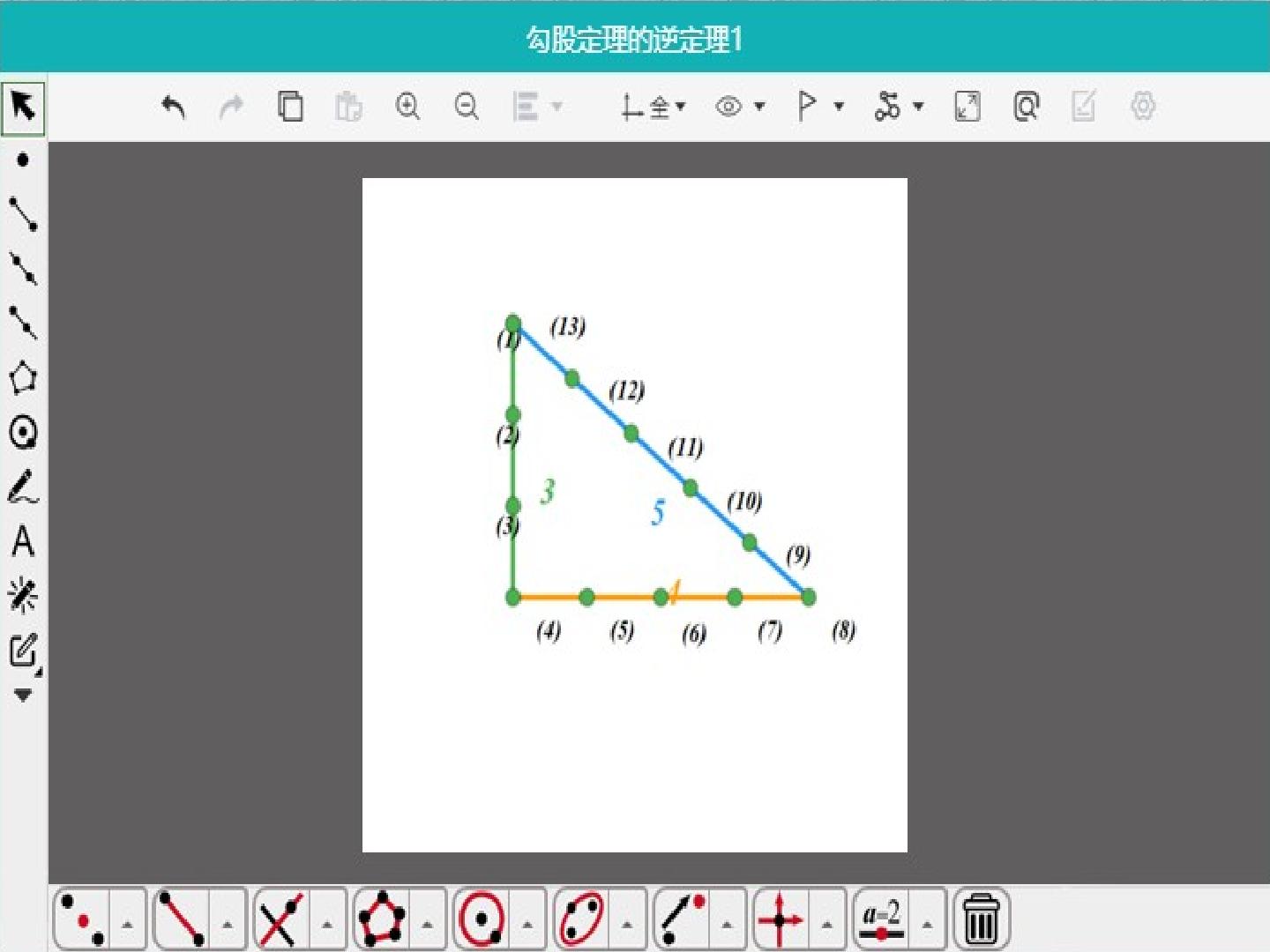Expand the flag marker dropdown arrow
The height and width of the screenshot is (952, 1270).
point(839,107)
